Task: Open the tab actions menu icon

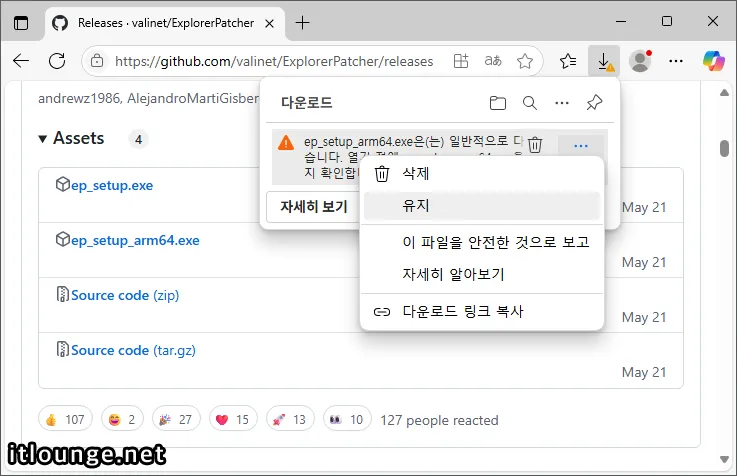Action: 21,23
